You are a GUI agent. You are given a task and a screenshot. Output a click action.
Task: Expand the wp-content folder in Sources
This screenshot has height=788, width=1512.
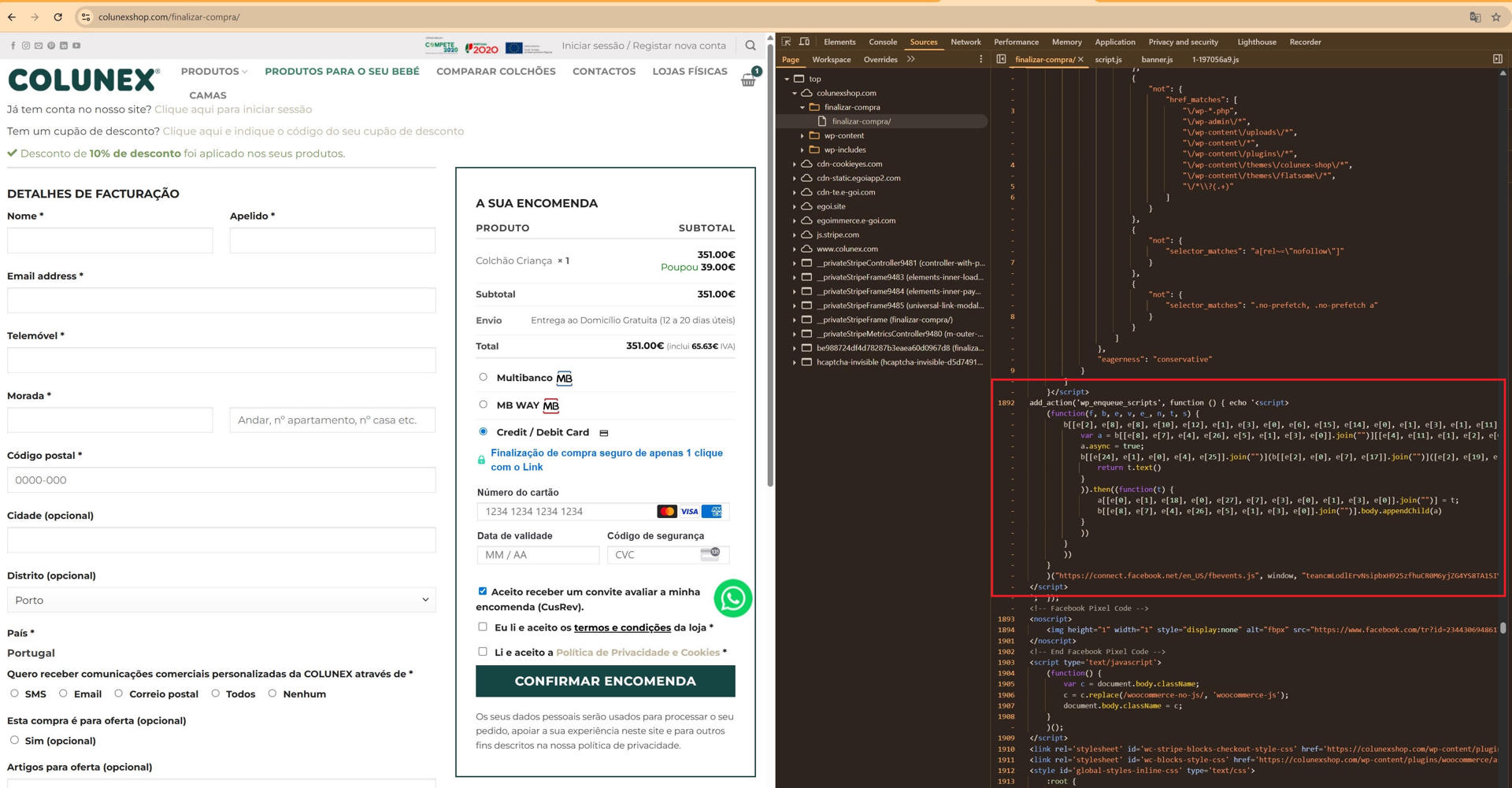[x=802, y=135]
